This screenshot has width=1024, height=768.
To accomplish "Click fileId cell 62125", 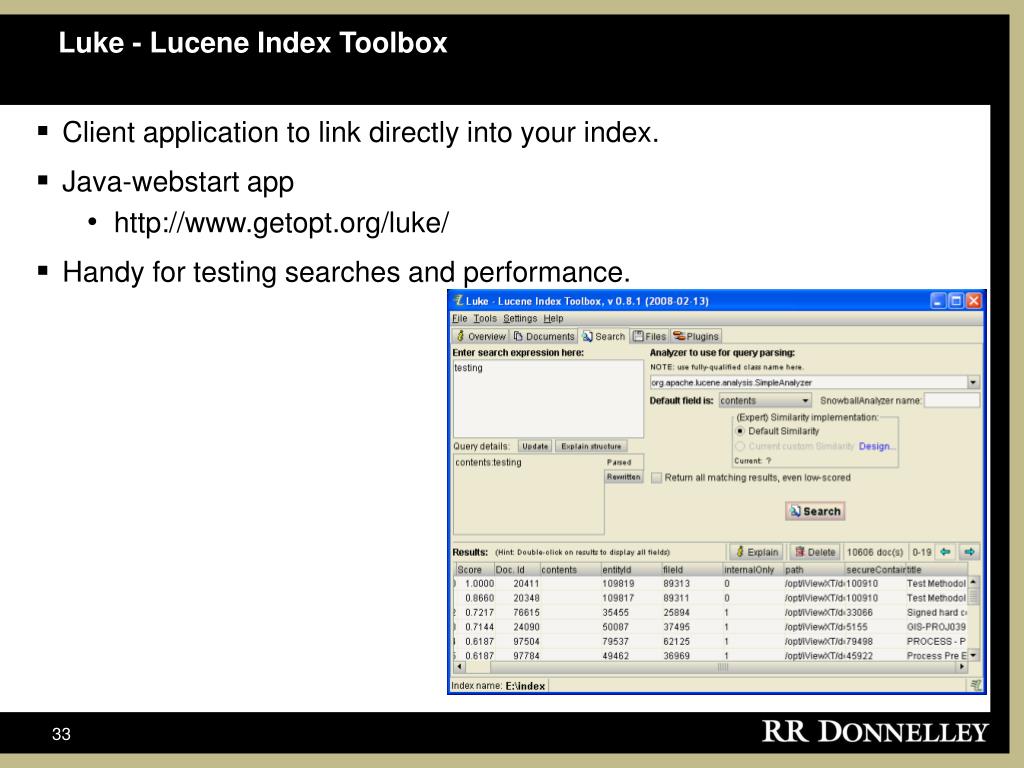I will [676, 641].
